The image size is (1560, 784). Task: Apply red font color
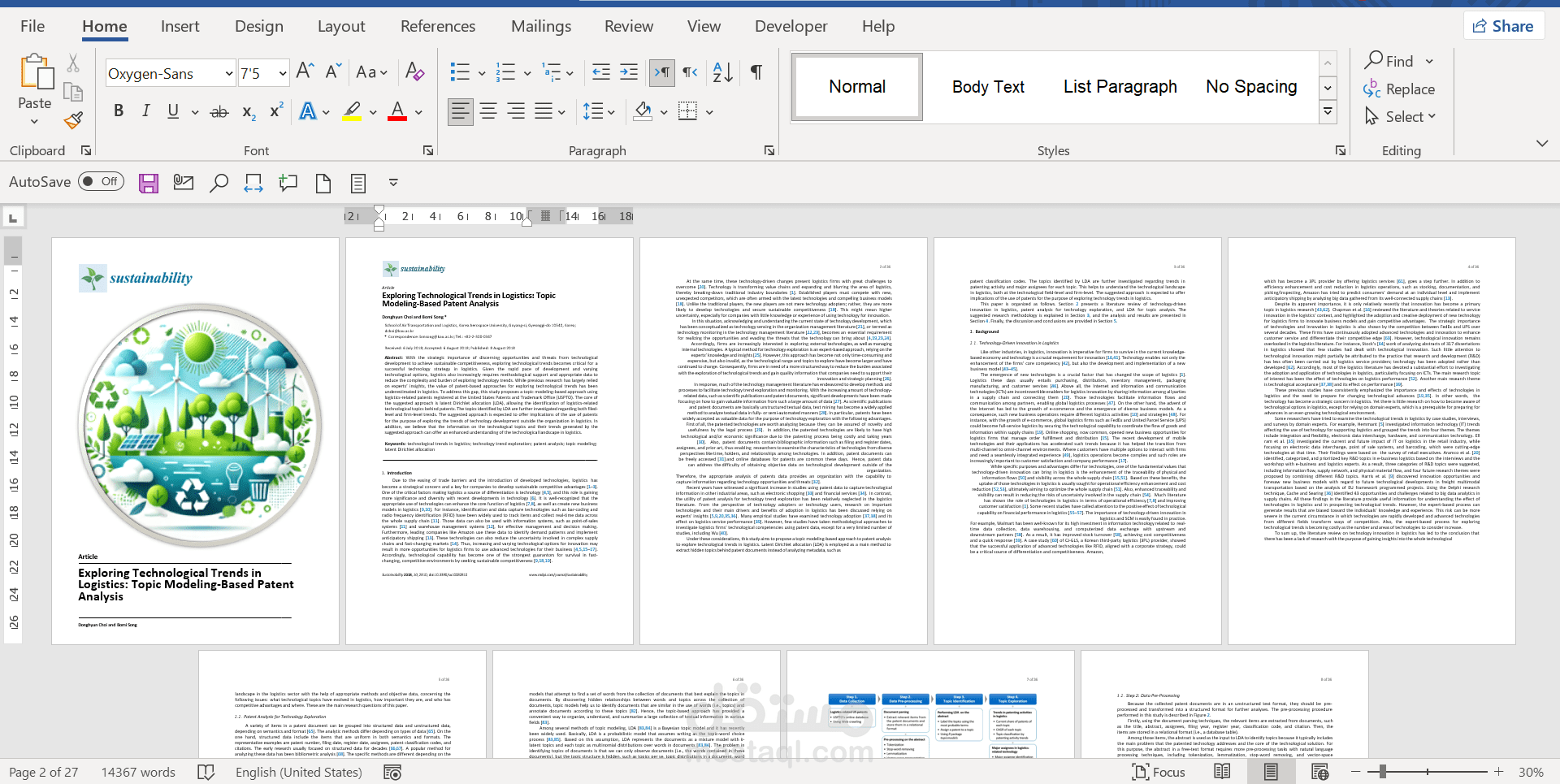coord(397,111)
